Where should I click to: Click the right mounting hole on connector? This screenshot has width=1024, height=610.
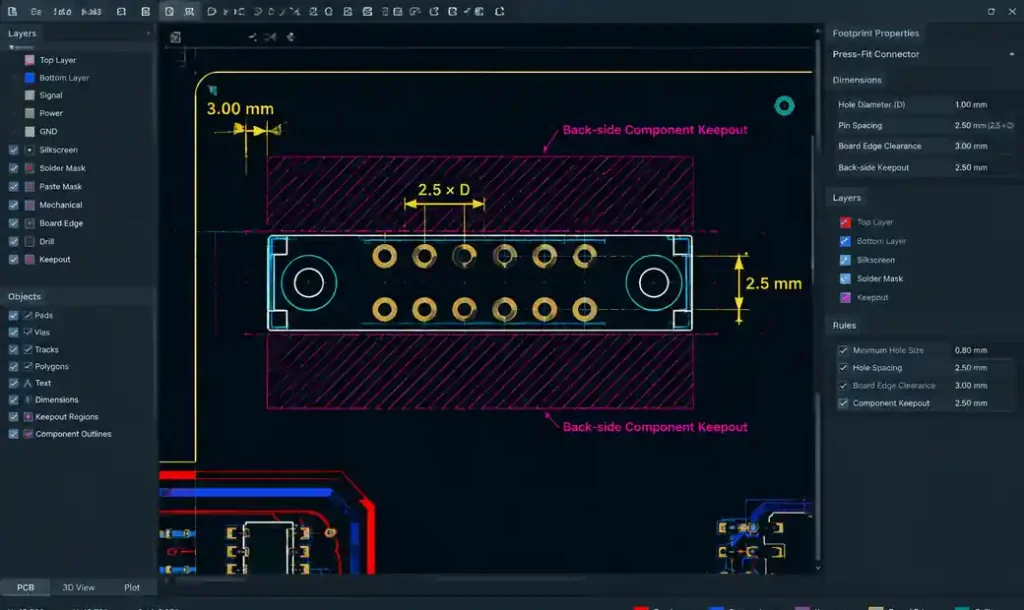click(x=654, y=283)
